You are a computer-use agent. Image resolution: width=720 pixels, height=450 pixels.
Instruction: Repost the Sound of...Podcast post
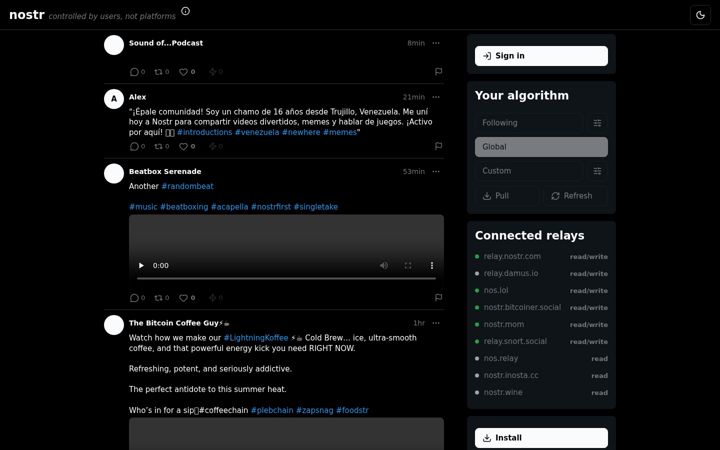[162, 72]
